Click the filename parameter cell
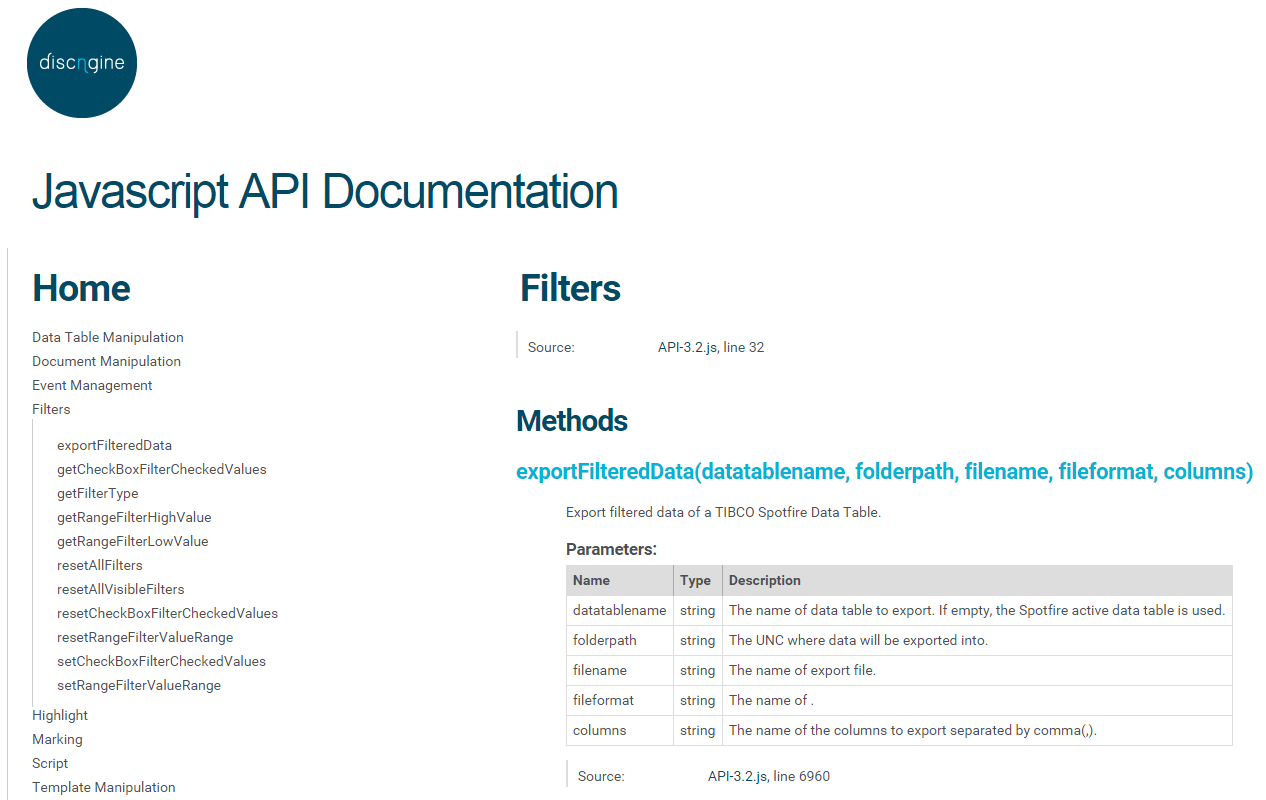The width and height of the screenshot is (1266, 800). tap(620, 670)
